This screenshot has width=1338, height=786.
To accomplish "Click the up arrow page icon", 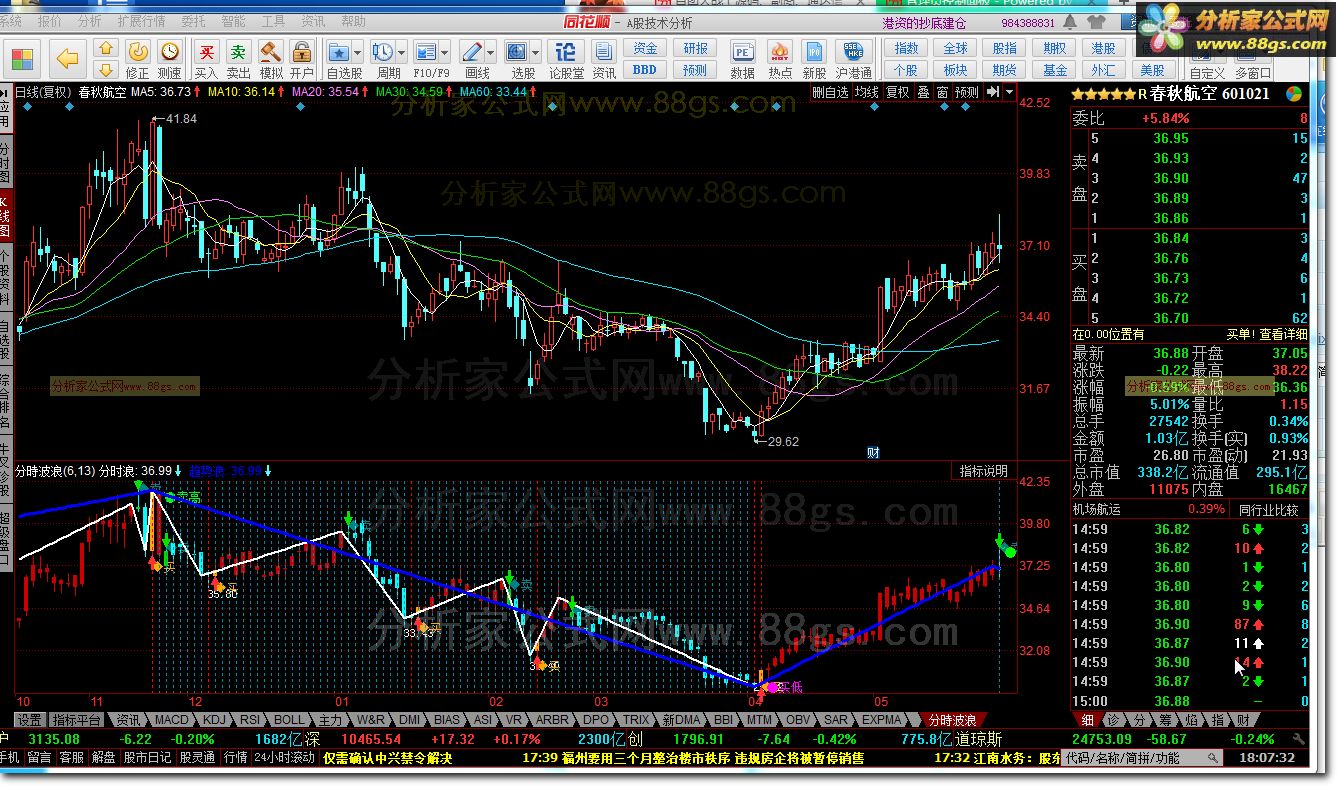I will pos(105,48).
